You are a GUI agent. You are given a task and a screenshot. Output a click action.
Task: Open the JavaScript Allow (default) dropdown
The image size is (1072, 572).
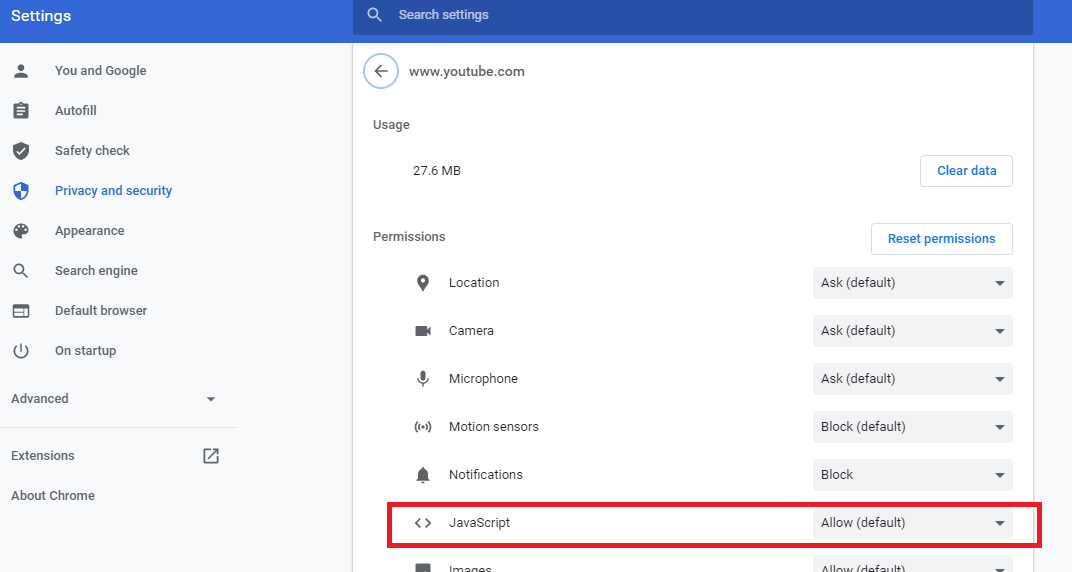pyautogui.click(x=912, y=523)
